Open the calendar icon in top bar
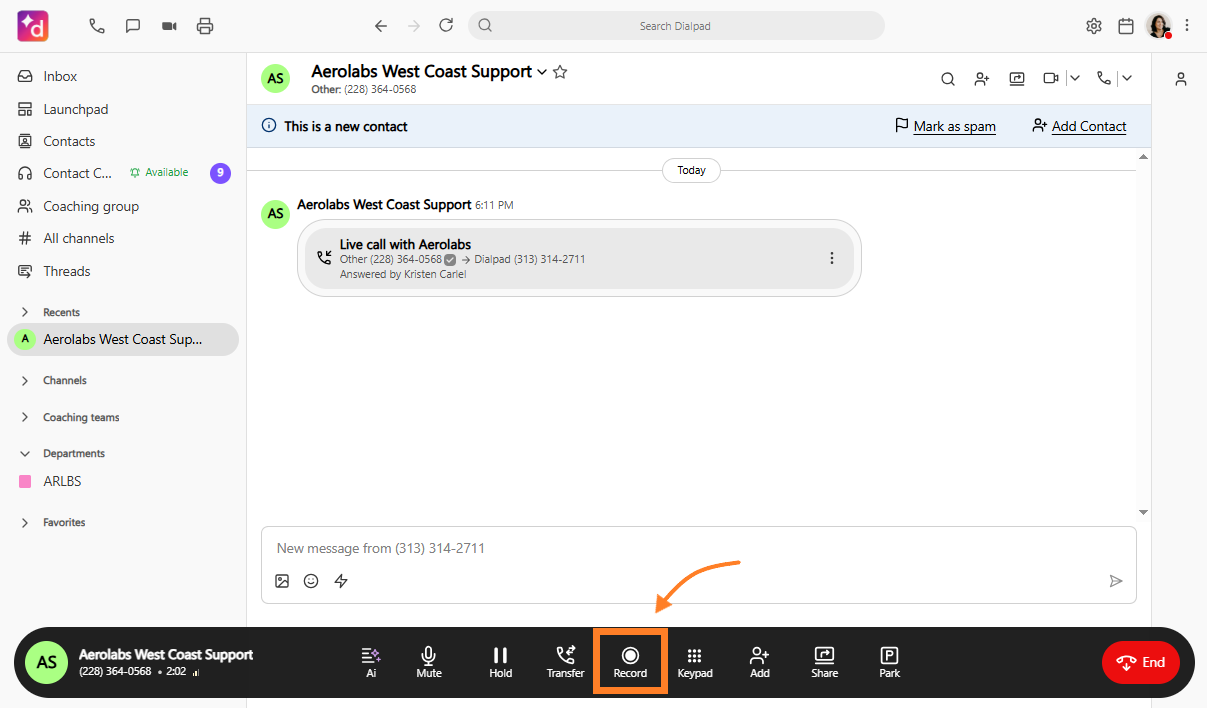 1126,26
